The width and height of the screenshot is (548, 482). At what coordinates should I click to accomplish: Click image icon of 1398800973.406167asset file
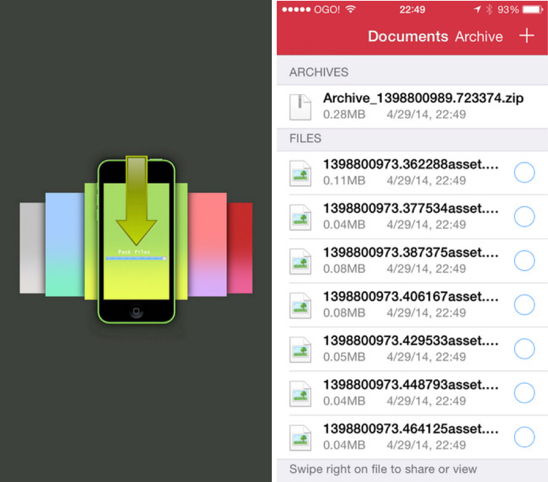[300, 305]
